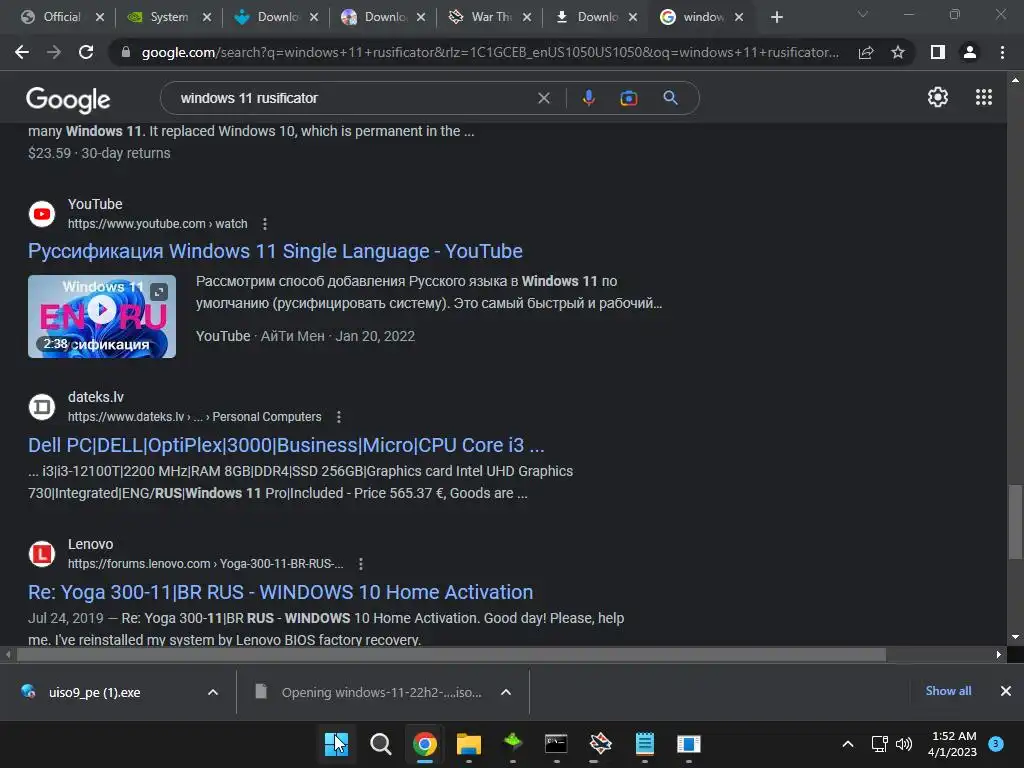Image resolution: width=1024 pixels, height=768 pixels.
Task: Reload the current page
Action: (x=86, y=52)
